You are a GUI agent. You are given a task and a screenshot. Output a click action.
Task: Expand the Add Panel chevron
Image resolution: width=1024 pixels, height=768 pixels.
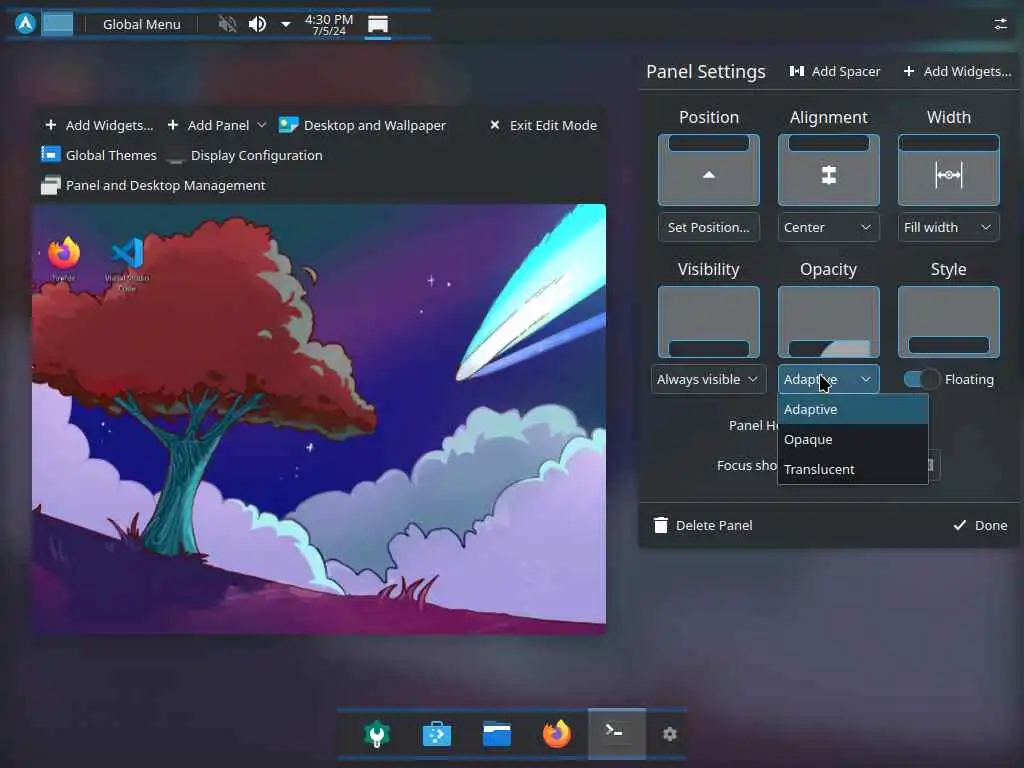pos(261,125)
